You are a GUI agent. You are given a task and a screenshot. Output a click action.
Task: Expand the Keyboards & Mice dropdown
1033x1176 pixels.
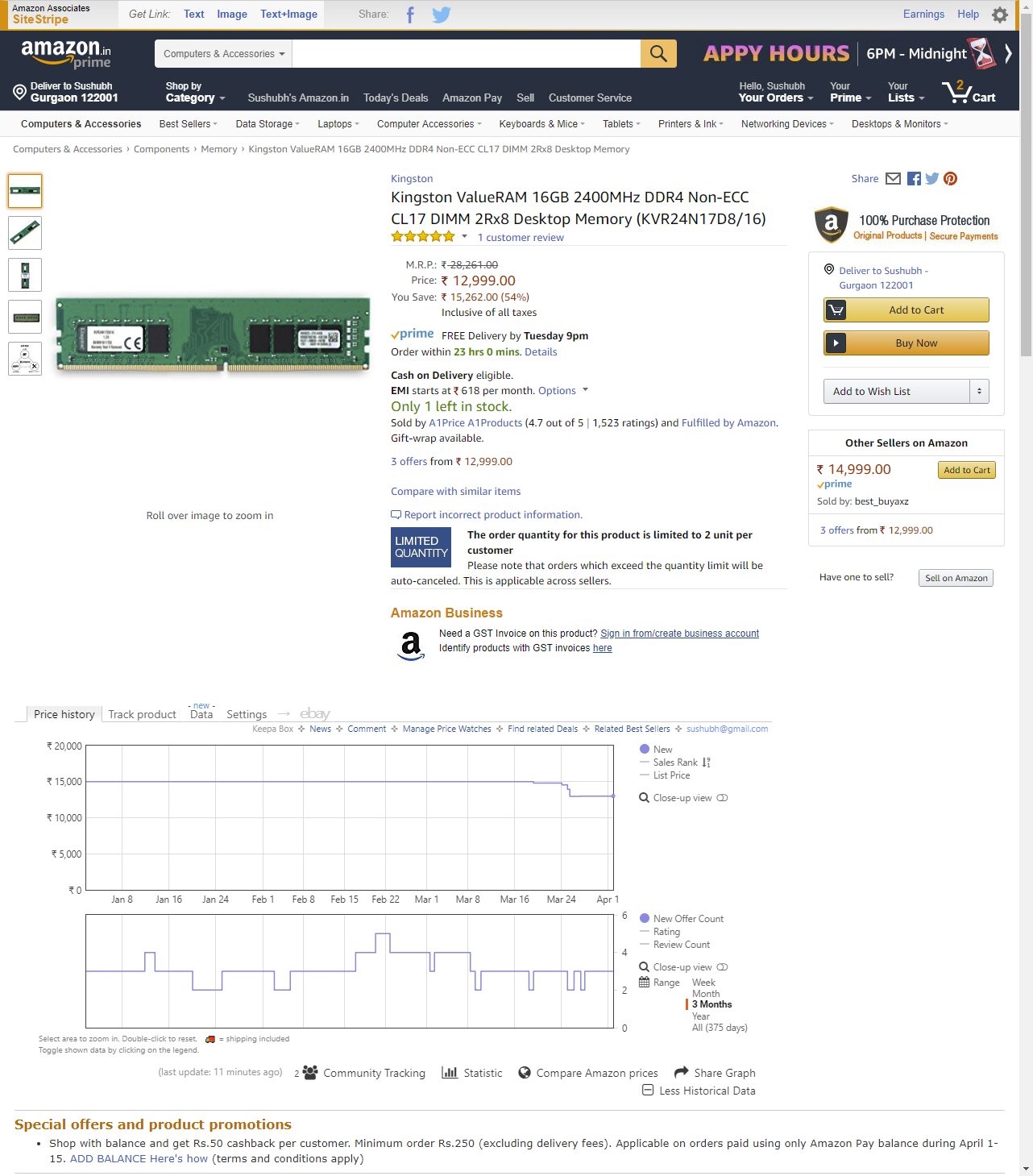[x=542, y=124]
